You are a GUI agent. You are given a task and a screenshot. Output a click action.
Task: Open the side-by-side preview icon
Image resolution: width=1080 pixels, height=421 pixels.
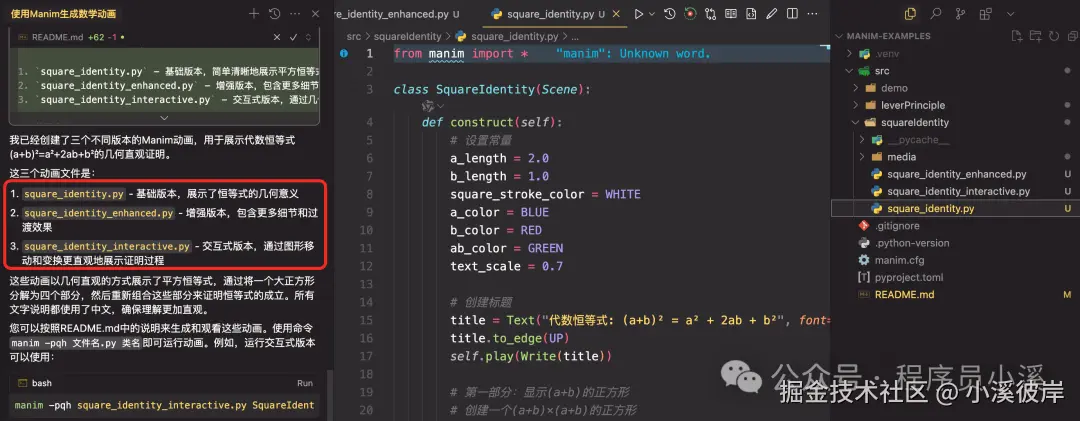[x=731, y=13]
